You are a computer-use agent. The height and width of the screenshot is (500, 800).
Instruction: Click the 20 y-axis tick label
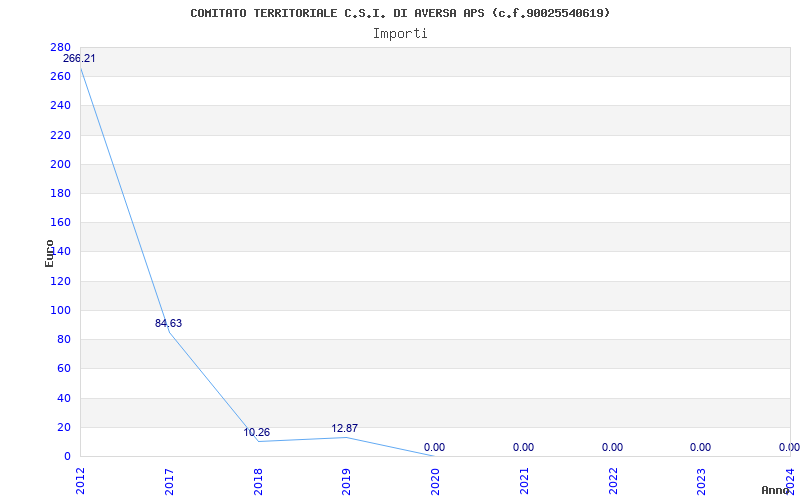(63, 427)
